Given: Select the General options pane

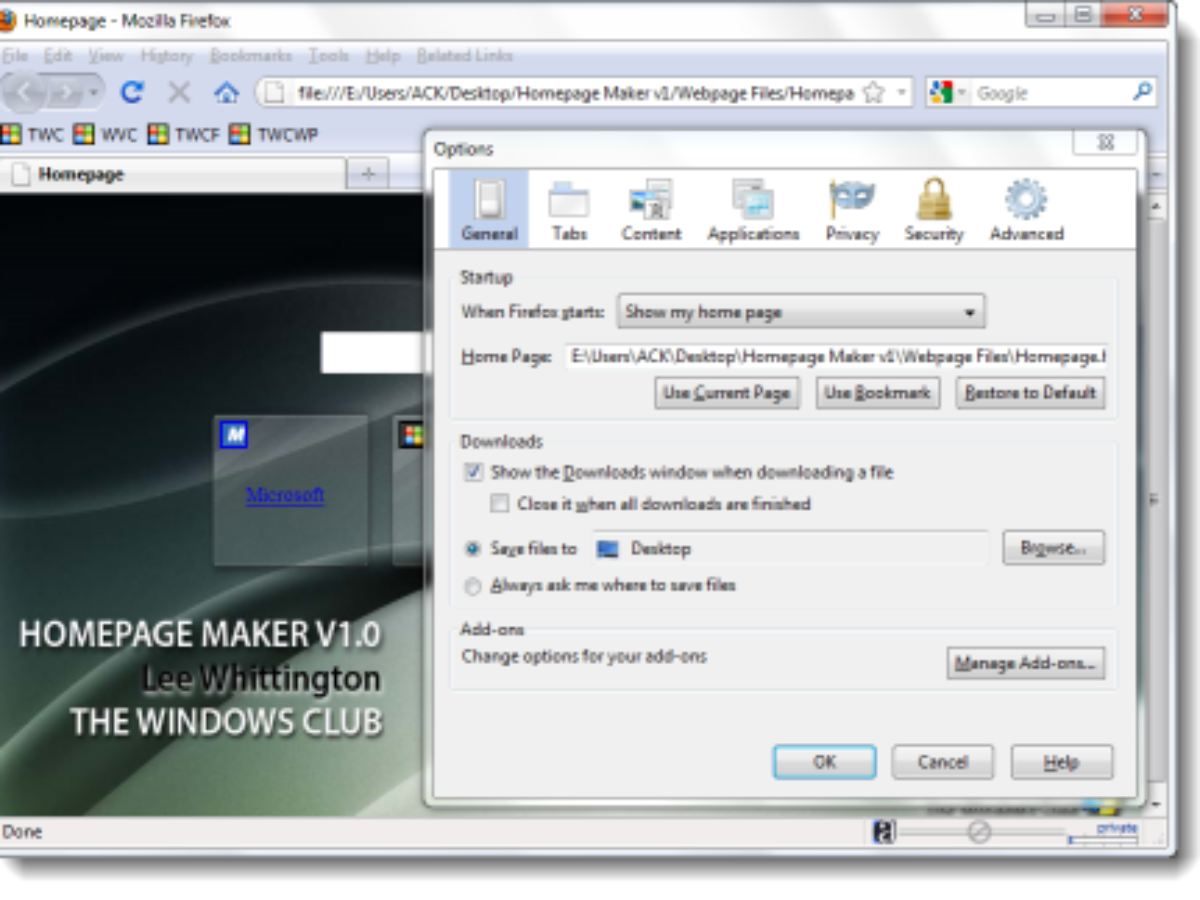Looking at the screenshot, I should (x=489, y=209).
